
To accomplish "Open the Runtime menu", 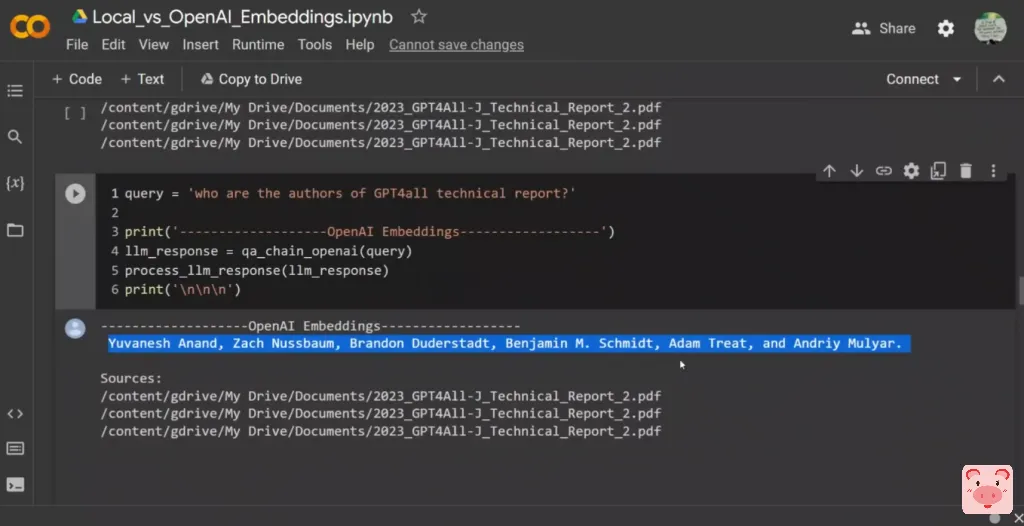I will tap(259, 45).
